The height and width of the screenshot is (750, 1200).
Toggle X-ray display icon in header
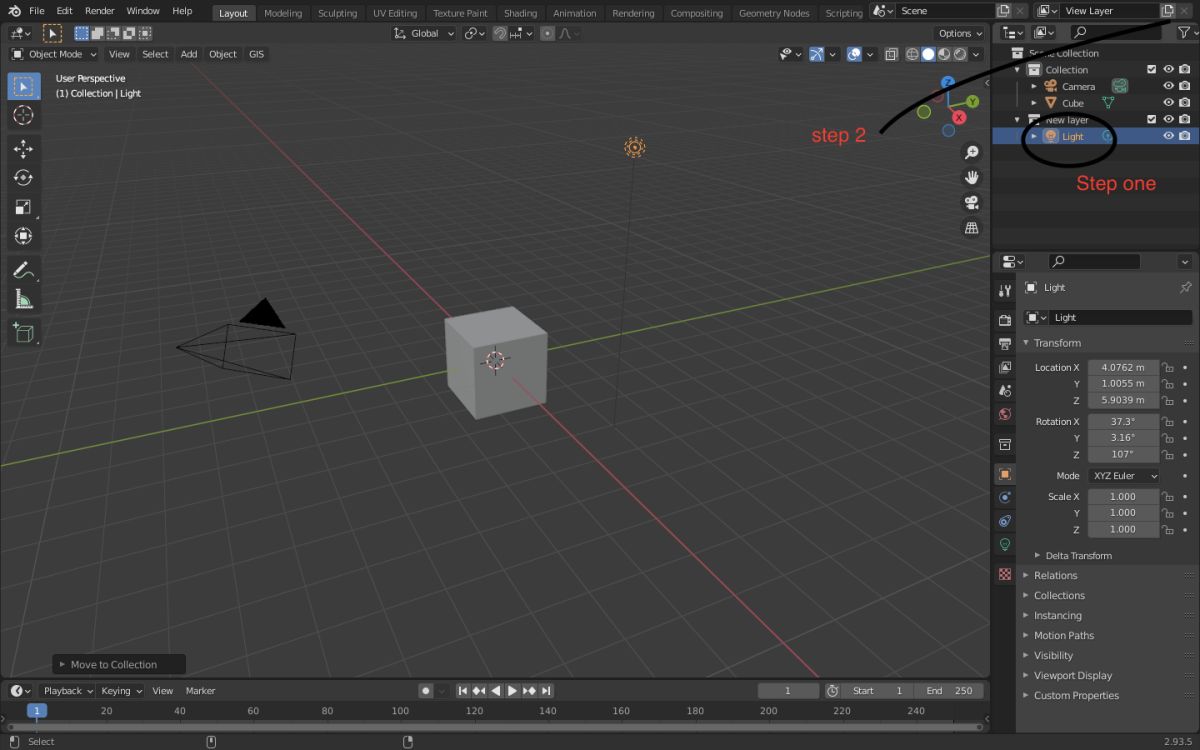(x=891, y=54)
